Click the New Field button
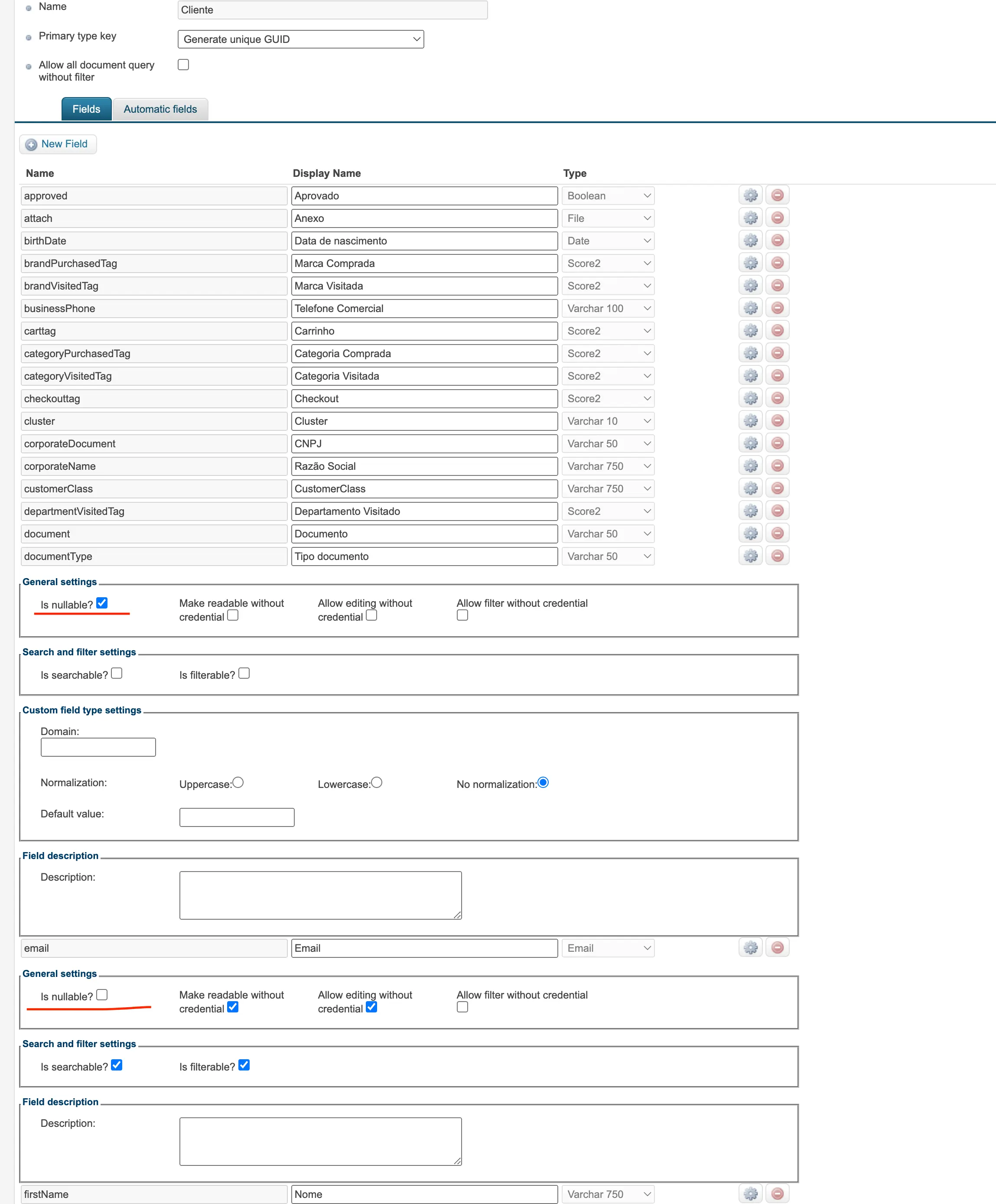The height and width of the screenshot is (1204, 996). [57, 144]
